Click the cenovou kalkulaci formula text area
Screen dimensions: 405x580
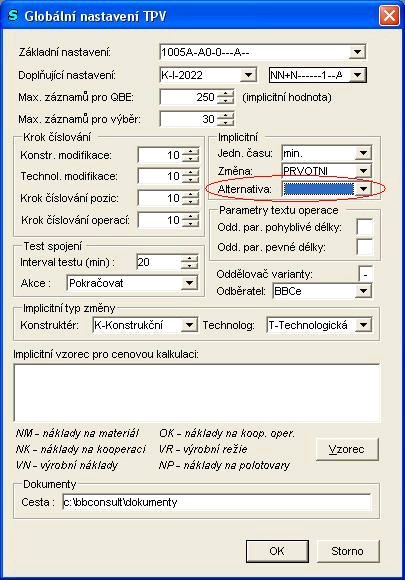(196, 393)
